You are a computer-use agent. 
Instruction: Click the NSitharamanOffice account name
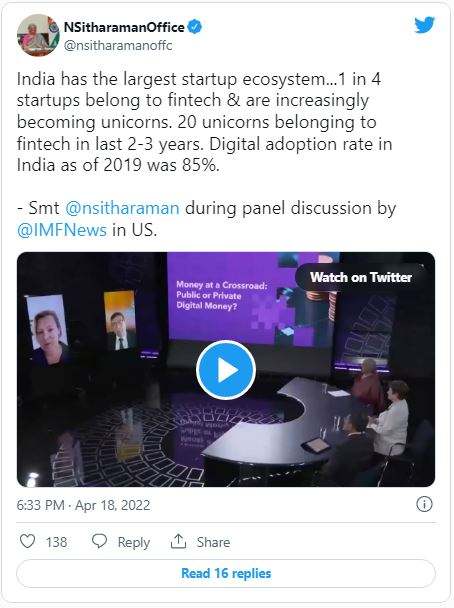(x=124, y=27)
